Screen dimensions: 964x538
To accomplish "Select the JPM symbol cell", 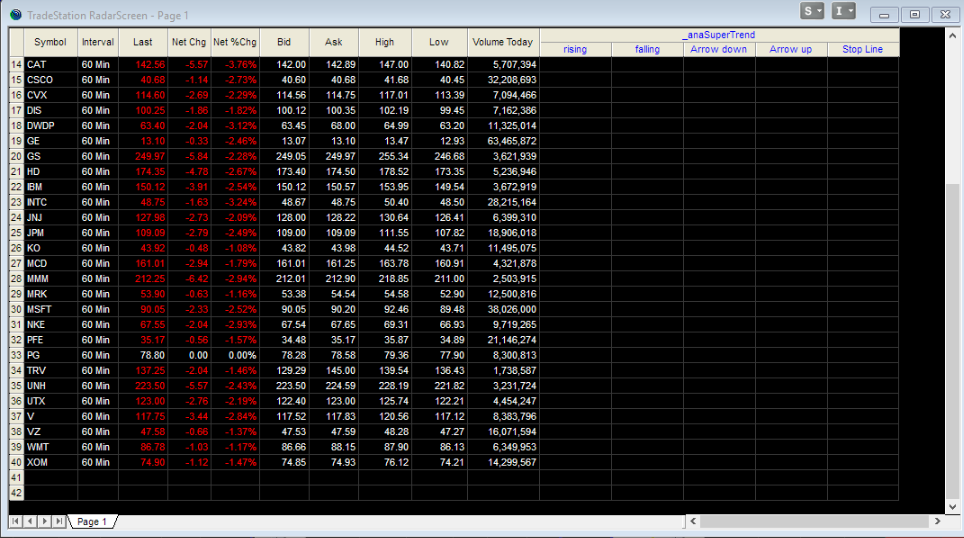I will click(50, 233).
